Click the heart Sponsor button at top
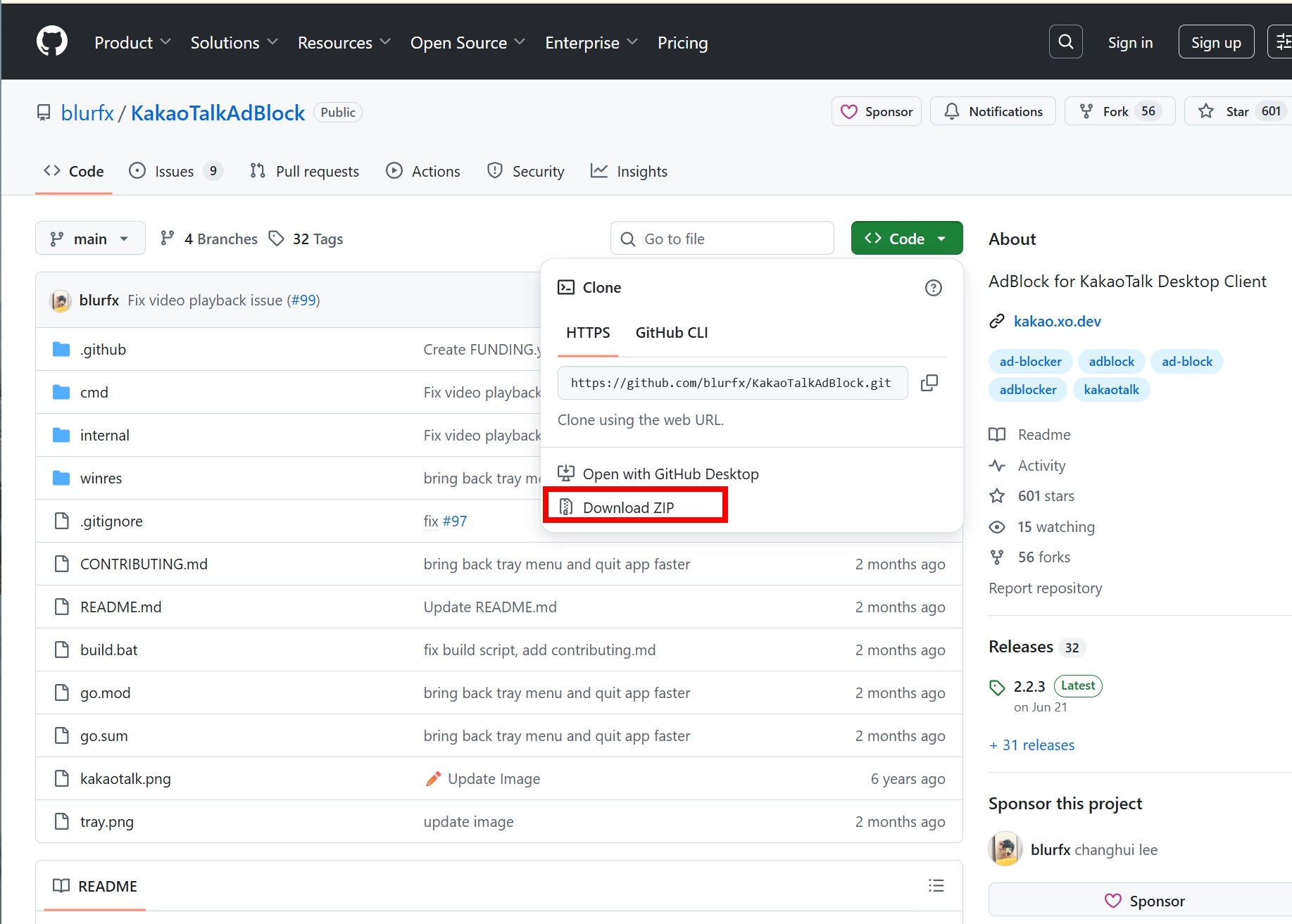Viewport: 1292px width, 924px height. pyautogui.click(x=877, y=111)
